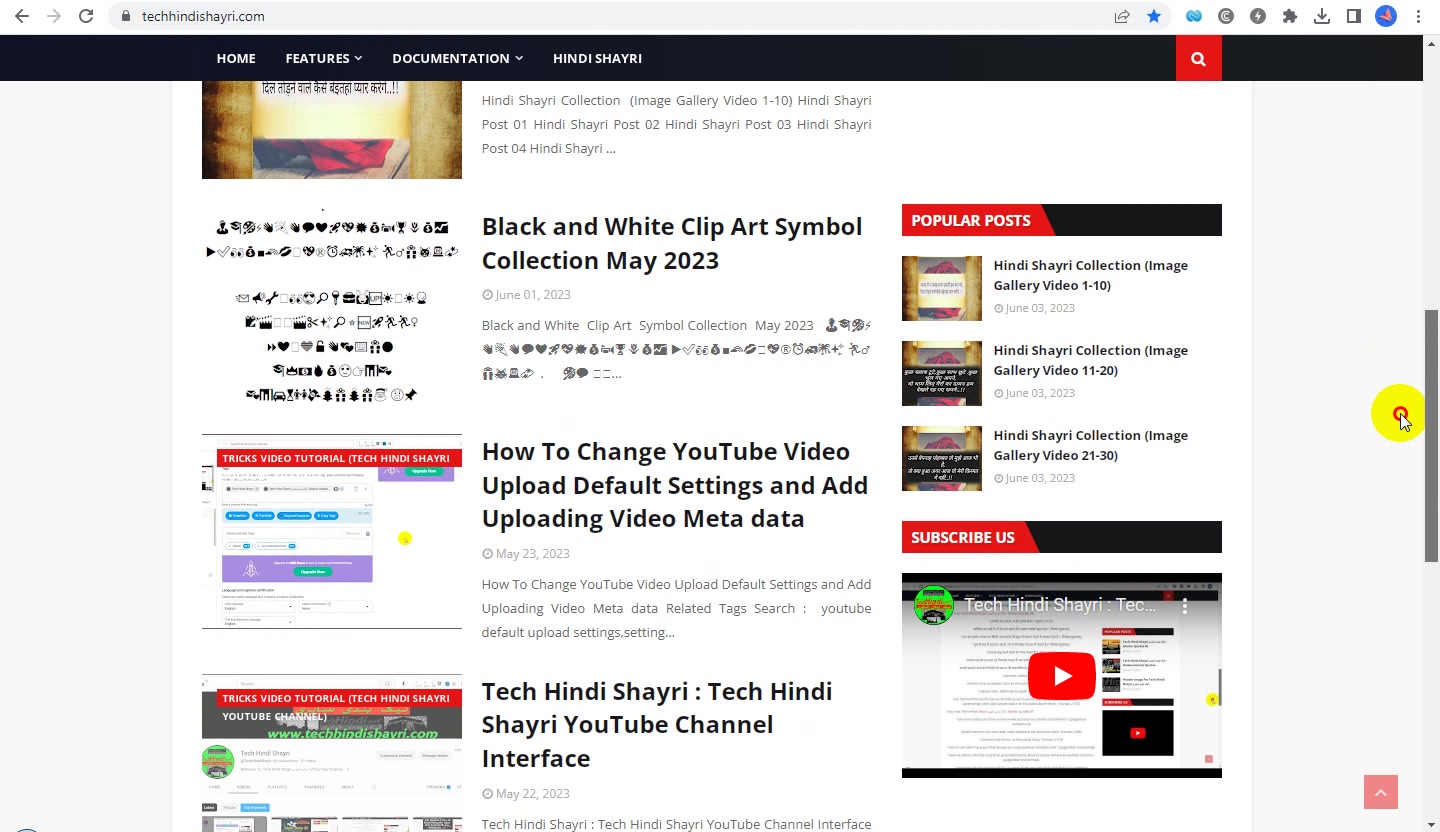Bookmark page with the star icon
The width and height of the screenshot is (1440, 832).
1154,16
